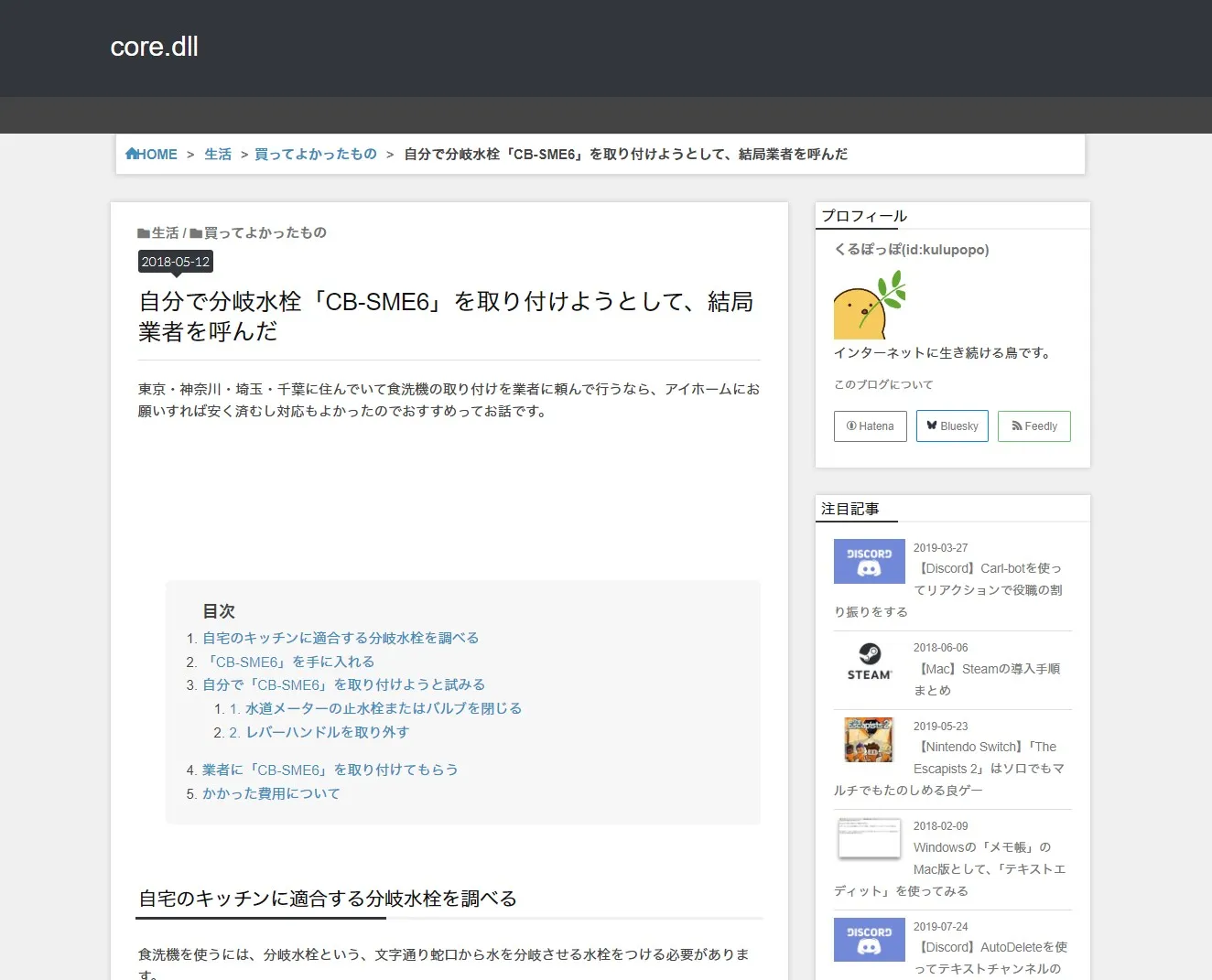Open Steam logo article thumbnail

point(870,662)
